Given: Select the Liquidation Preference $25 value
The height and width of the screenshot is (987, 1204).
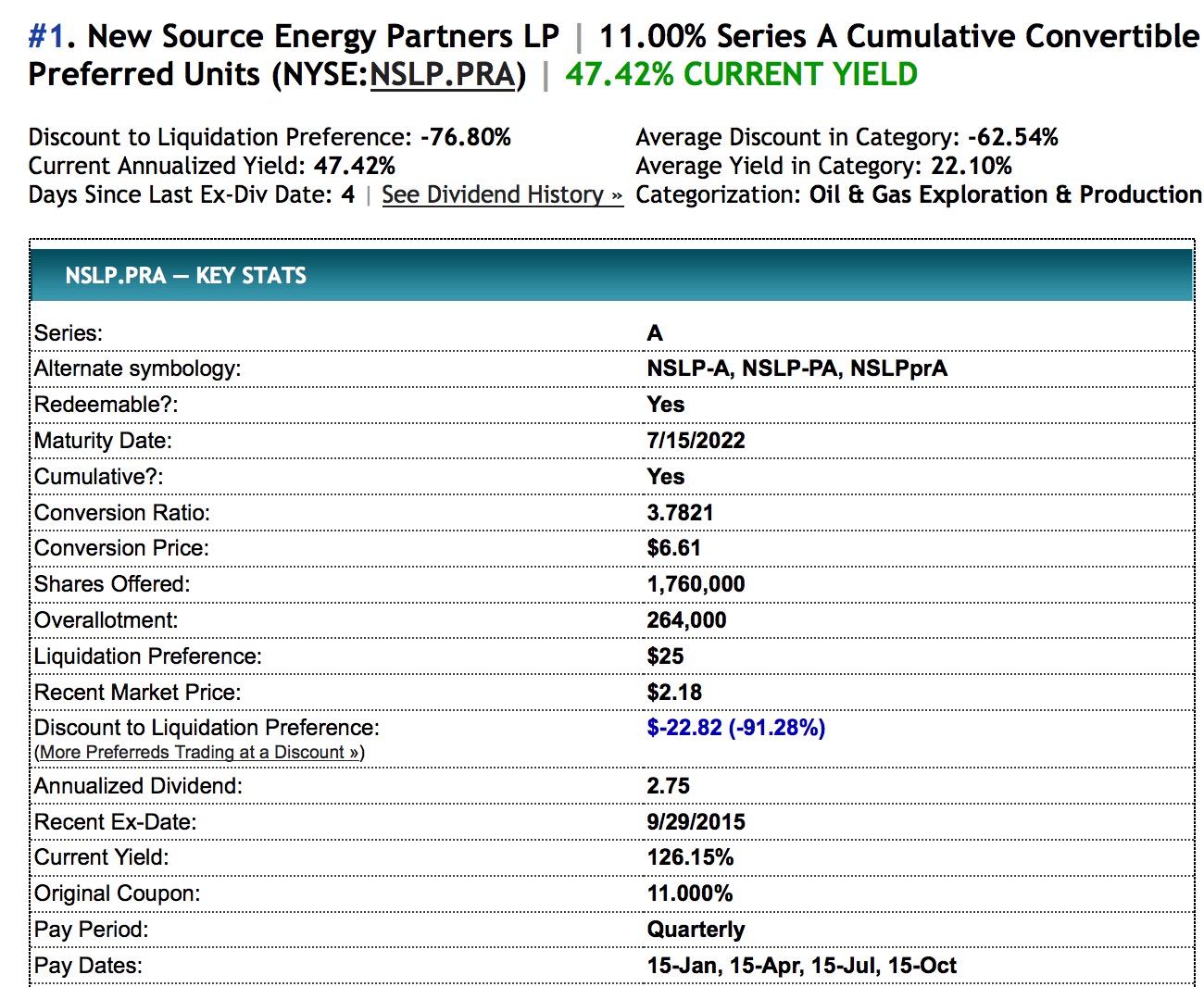Looking at the screenshot, I should coord(665,656).
